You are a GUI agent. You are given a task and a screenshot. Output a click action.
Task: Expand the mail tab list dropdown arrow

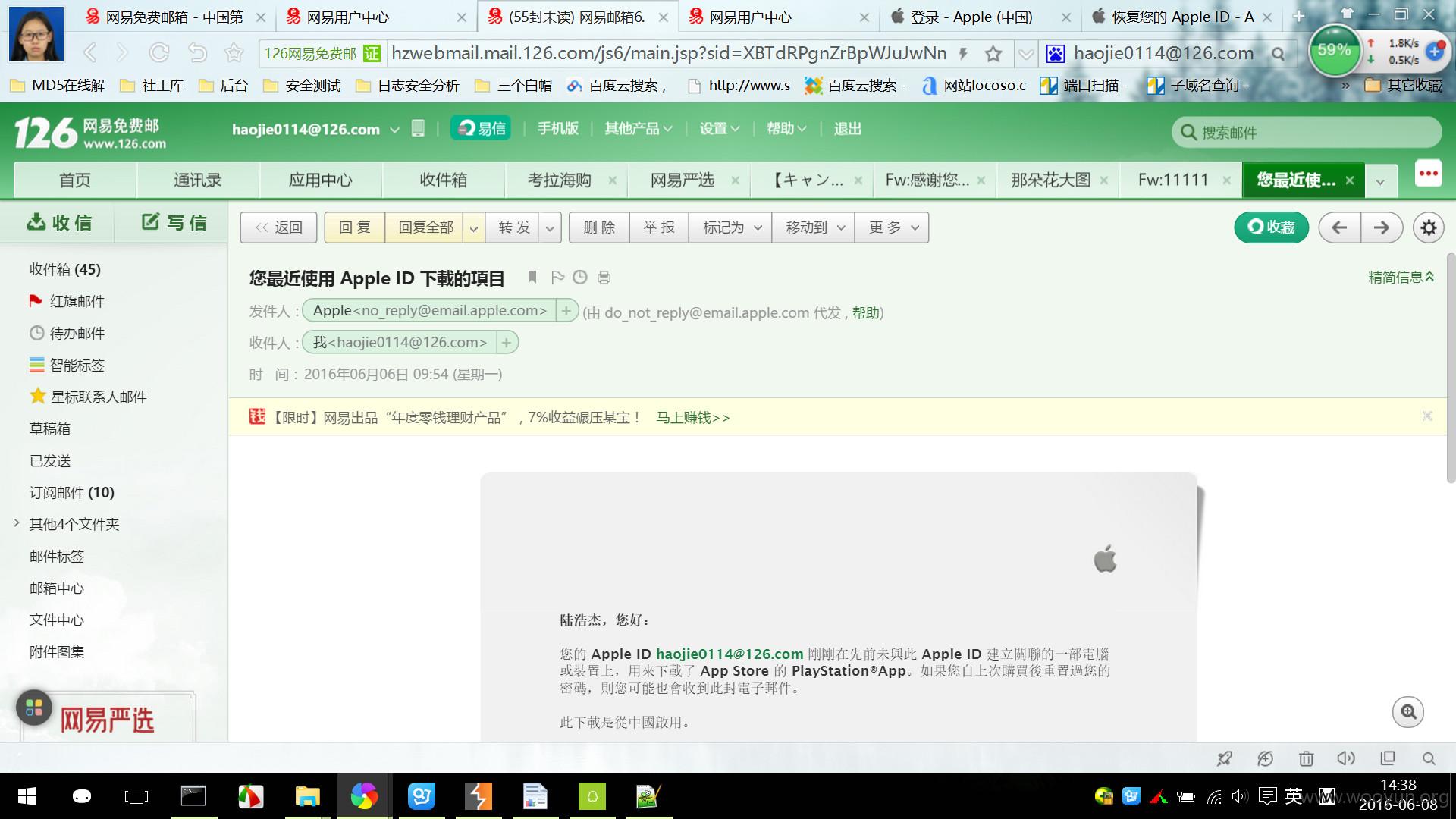click(x=1380, y=181)
